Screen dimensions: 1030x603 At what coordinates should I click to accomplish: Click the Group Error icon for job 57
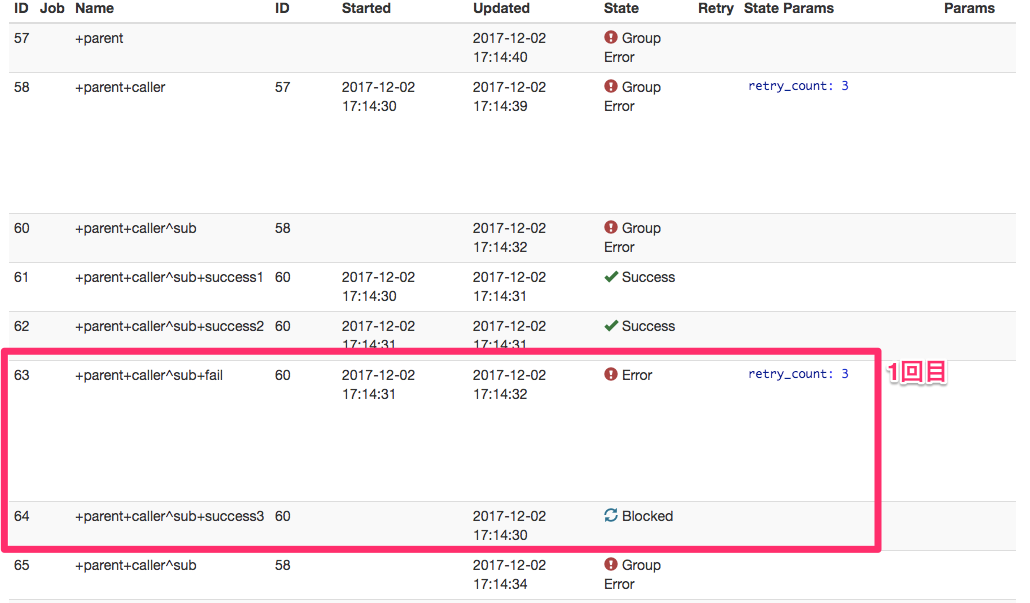tap(611, 38)
